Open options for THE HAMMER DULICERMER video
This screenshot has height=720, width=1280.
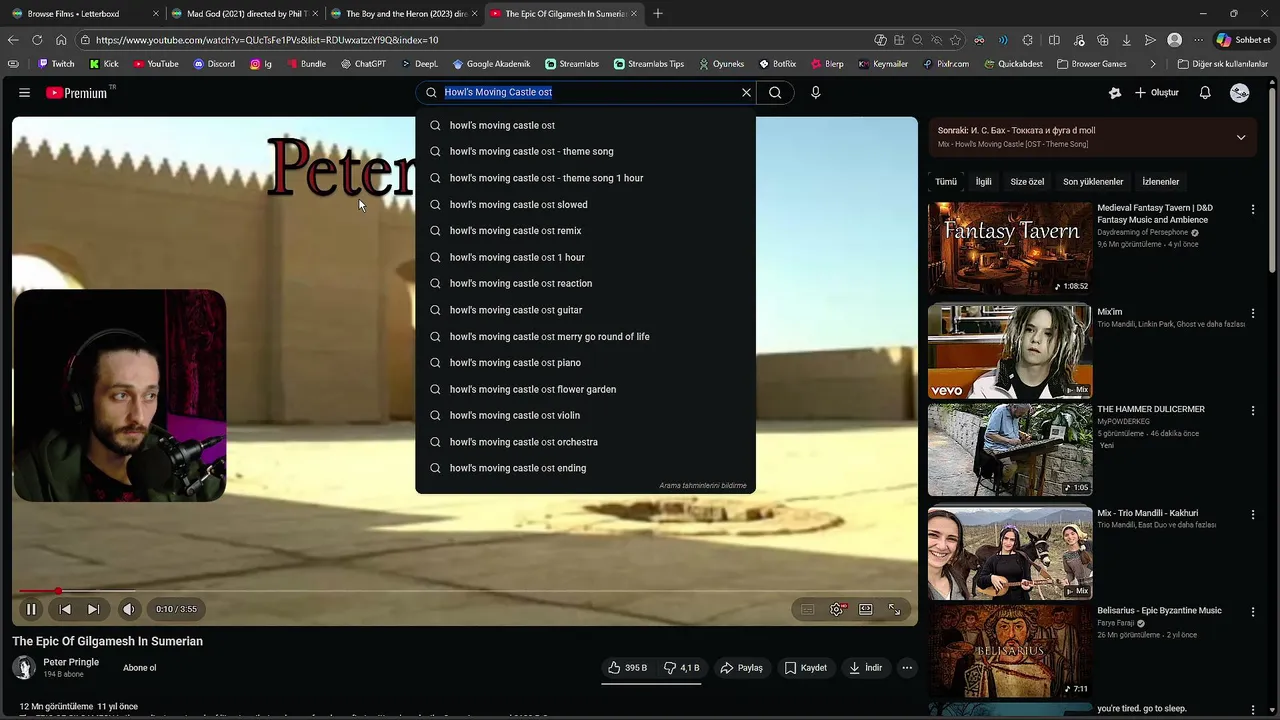coord(1253,410)
